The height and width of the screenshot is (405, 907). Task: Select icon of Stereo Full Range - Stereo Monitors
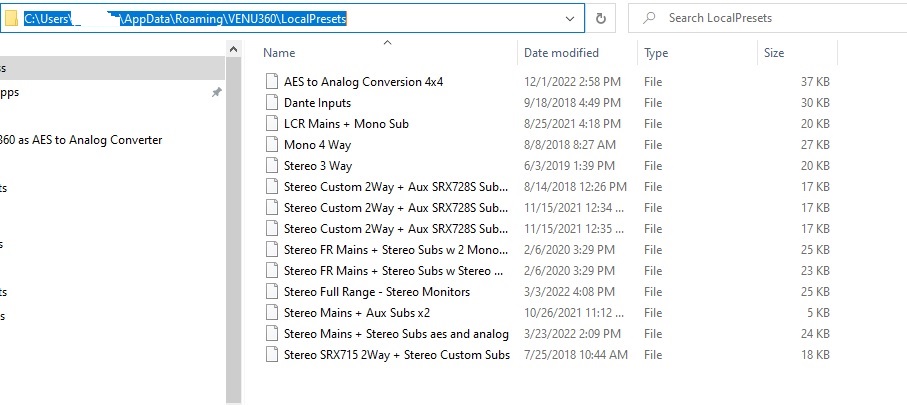(272, 292)
